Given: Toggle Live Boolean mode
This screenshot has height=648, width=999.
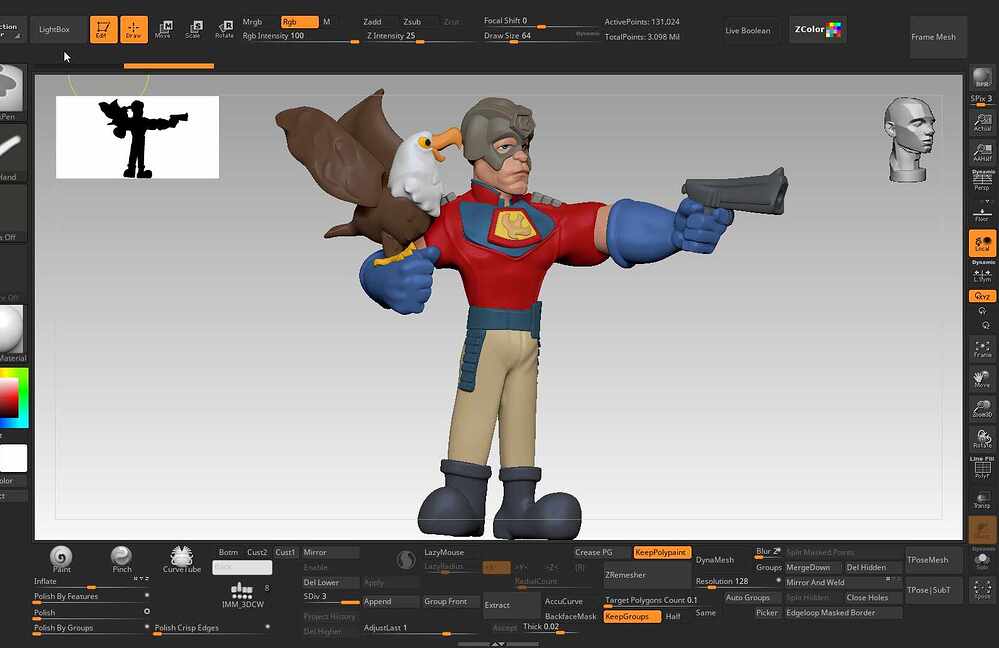Looking at the screenshot, I should pyautogui.click(x=747, y=31).
